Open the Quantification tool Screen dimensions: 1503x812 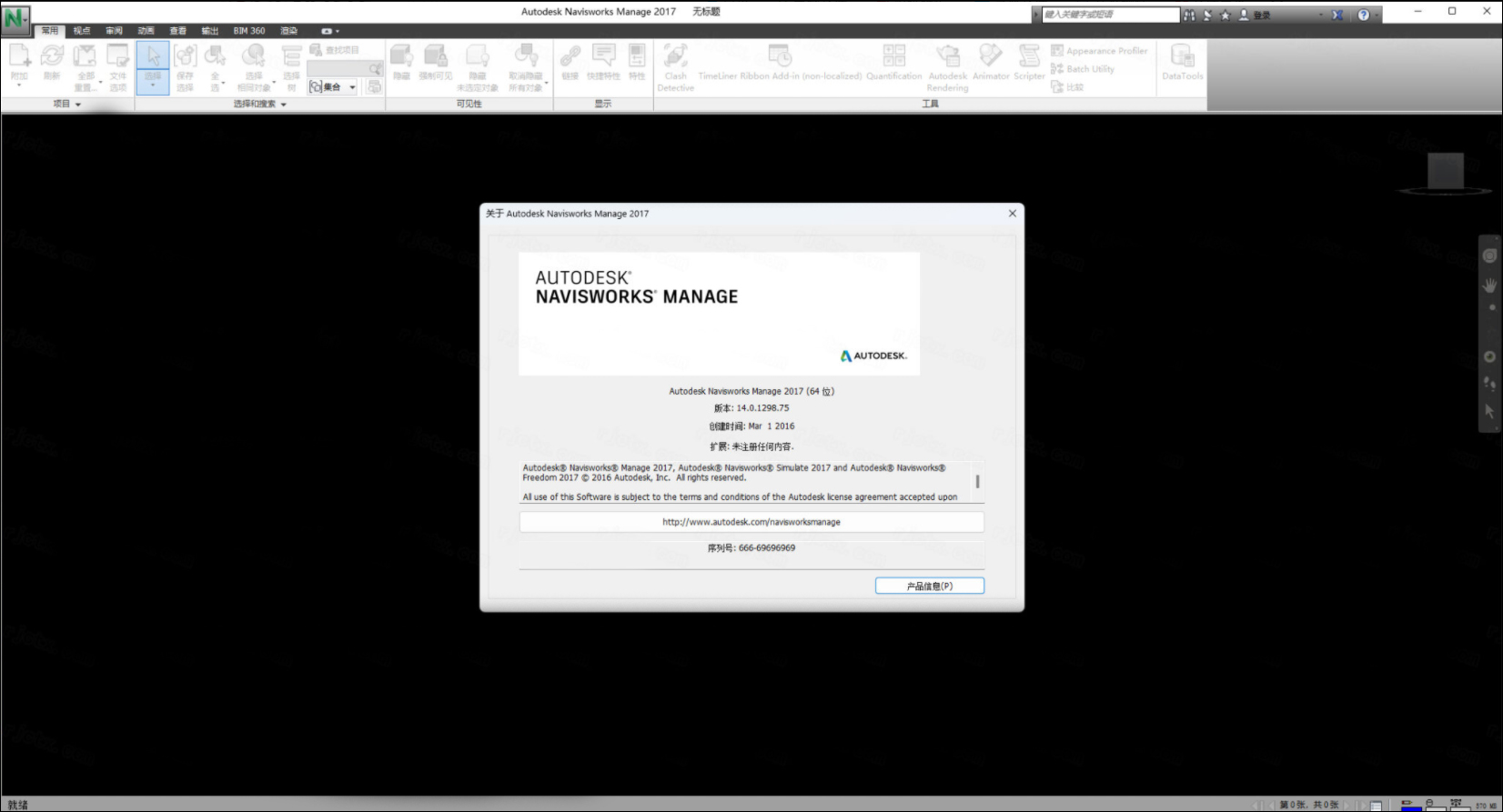pos(894,63)
